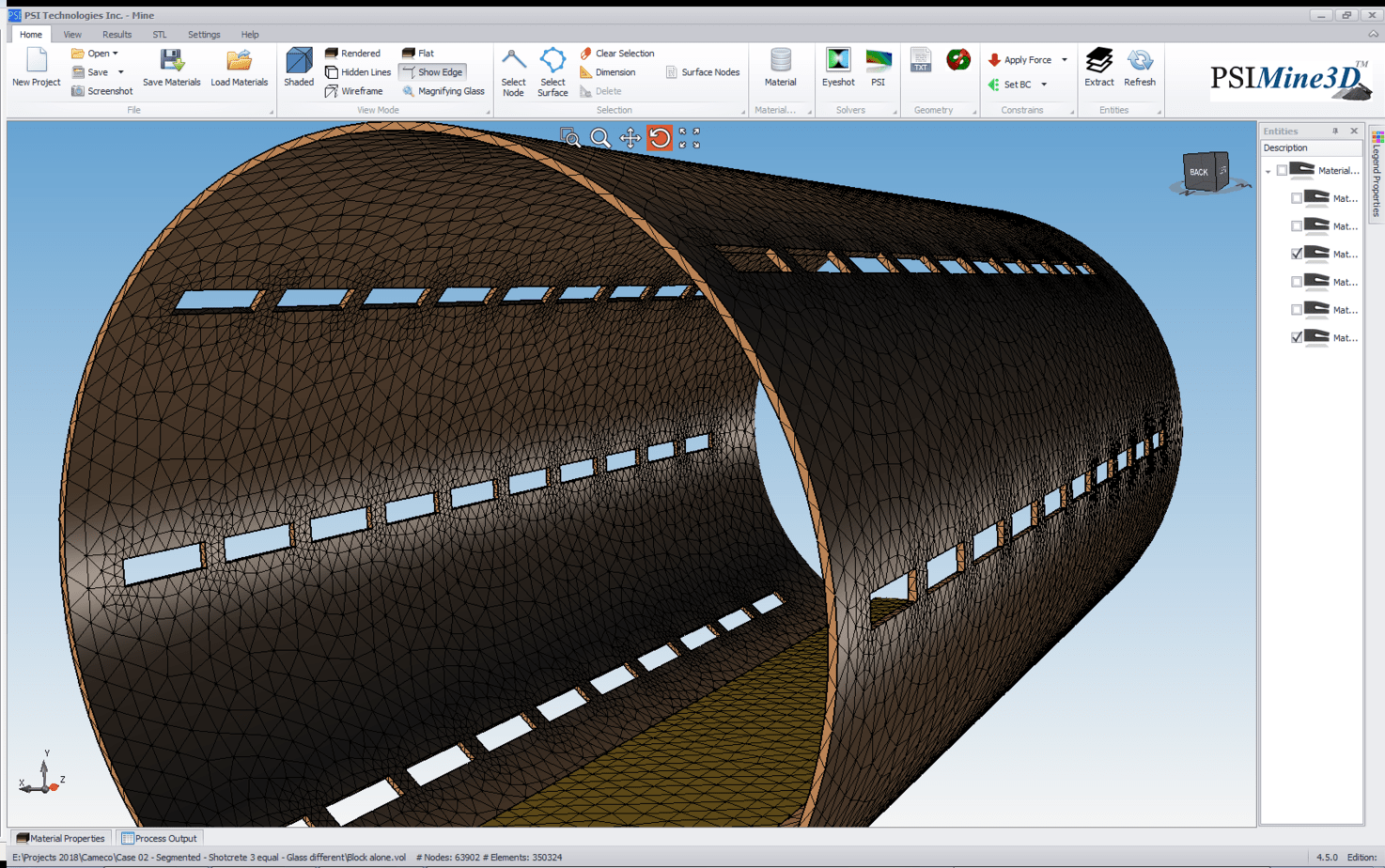Expand the Apply Force dropdown arrow
The width and height of the screenshot is (1385, 868).
click(x=1065, y=60)
